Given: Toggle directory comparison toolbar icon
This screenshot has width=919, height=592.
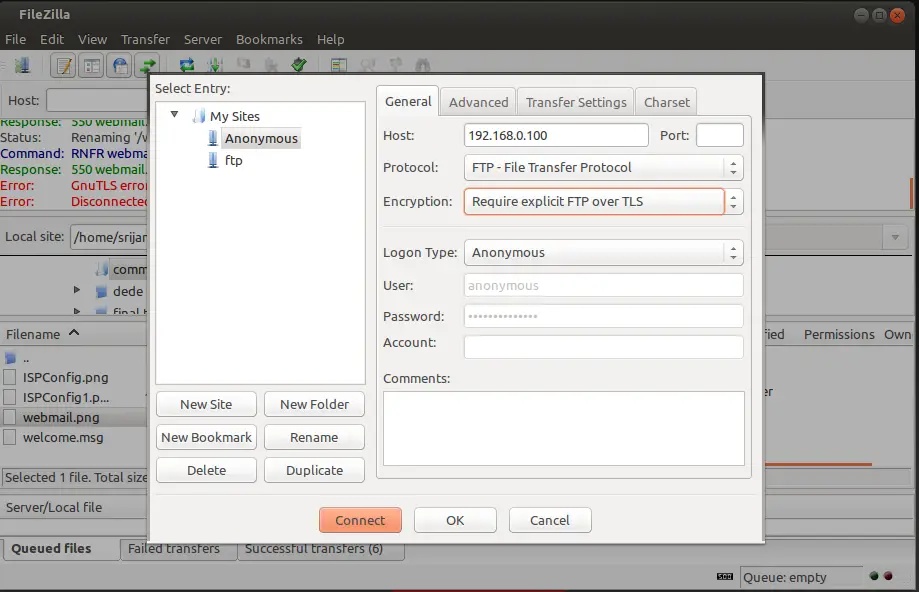Looking at the screenshot, I should (x=367, y=65).
